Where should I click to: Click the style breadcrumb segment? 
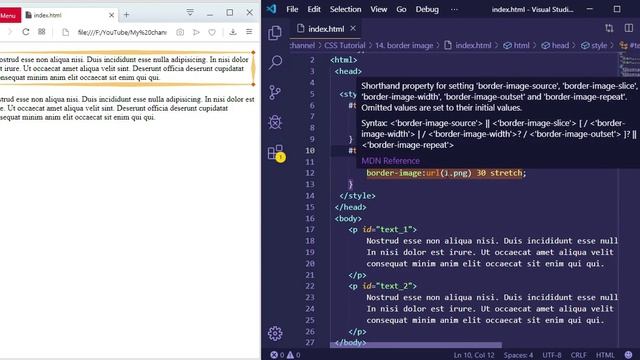coord(594,45)
